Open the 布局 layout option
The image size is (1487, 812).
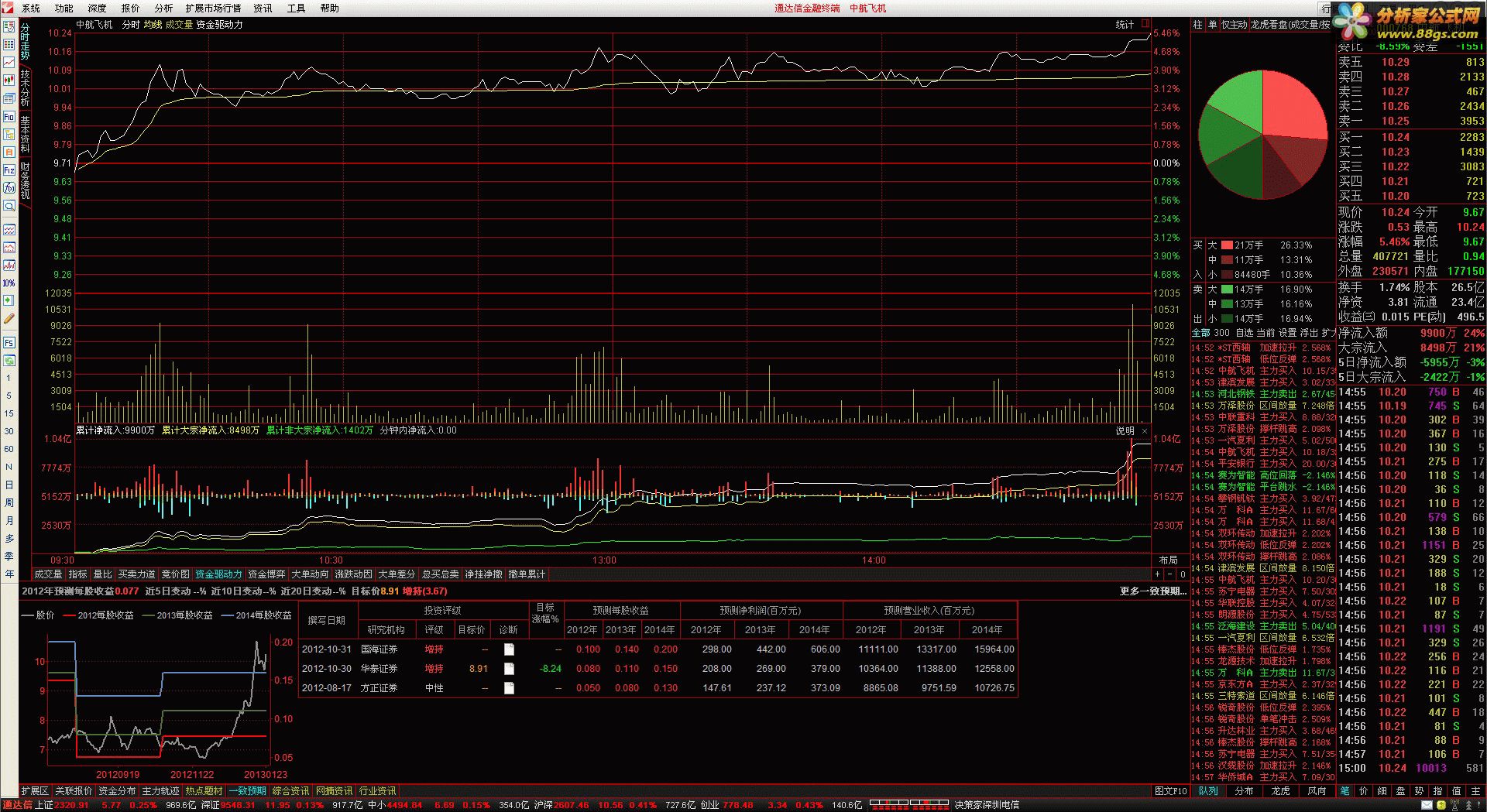pyautogui.click(x=1168, y=560)
